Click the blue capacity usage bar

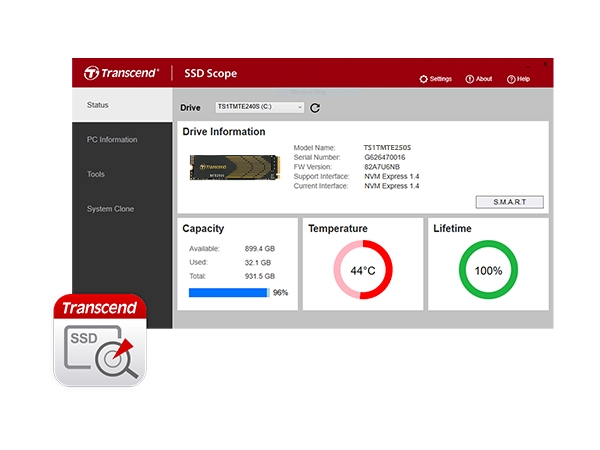[x=228, y=293]
